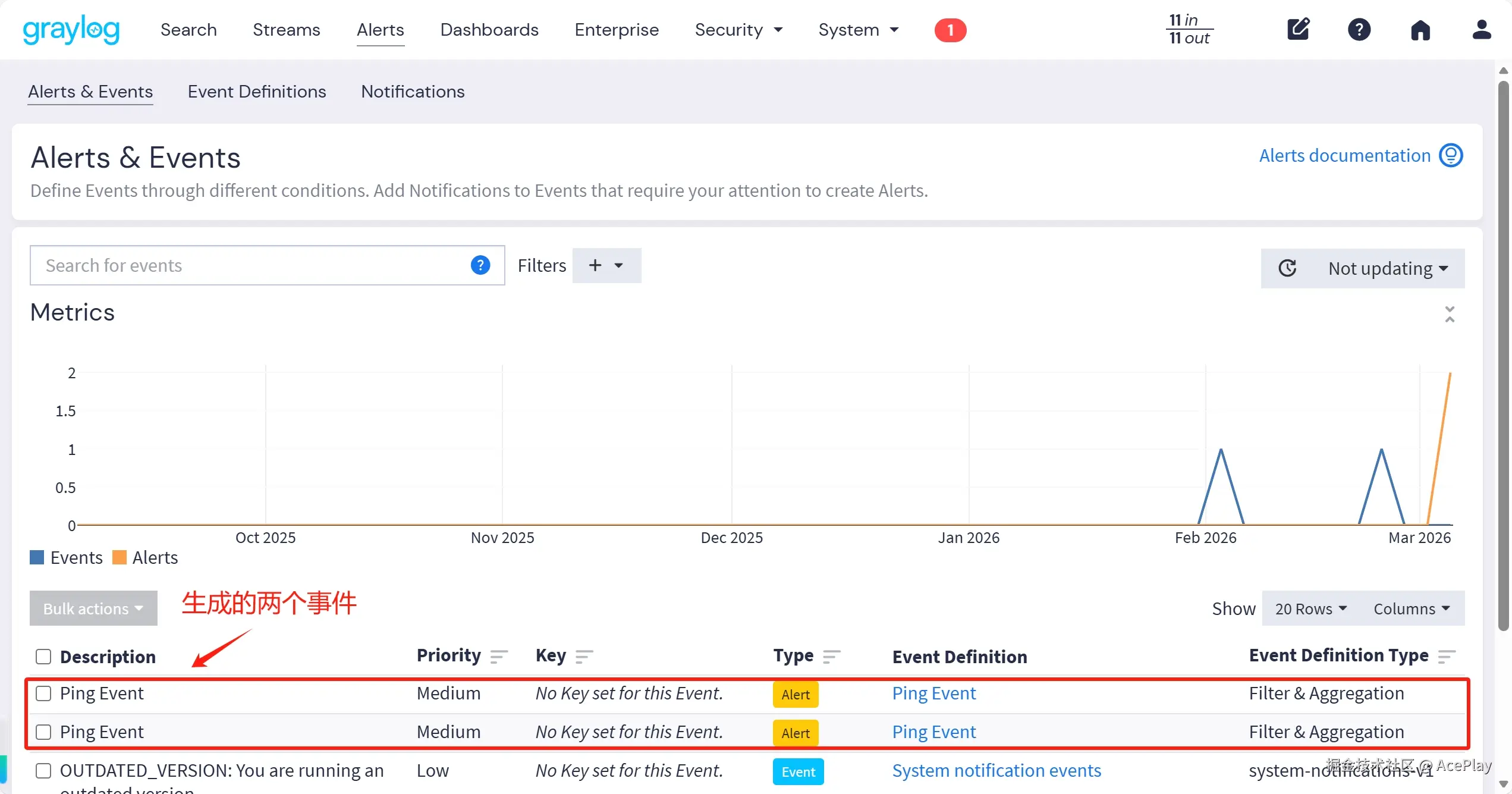Go to the home page icon
This screenshot has width=1512, height=794.
(x=1420, y=29)
